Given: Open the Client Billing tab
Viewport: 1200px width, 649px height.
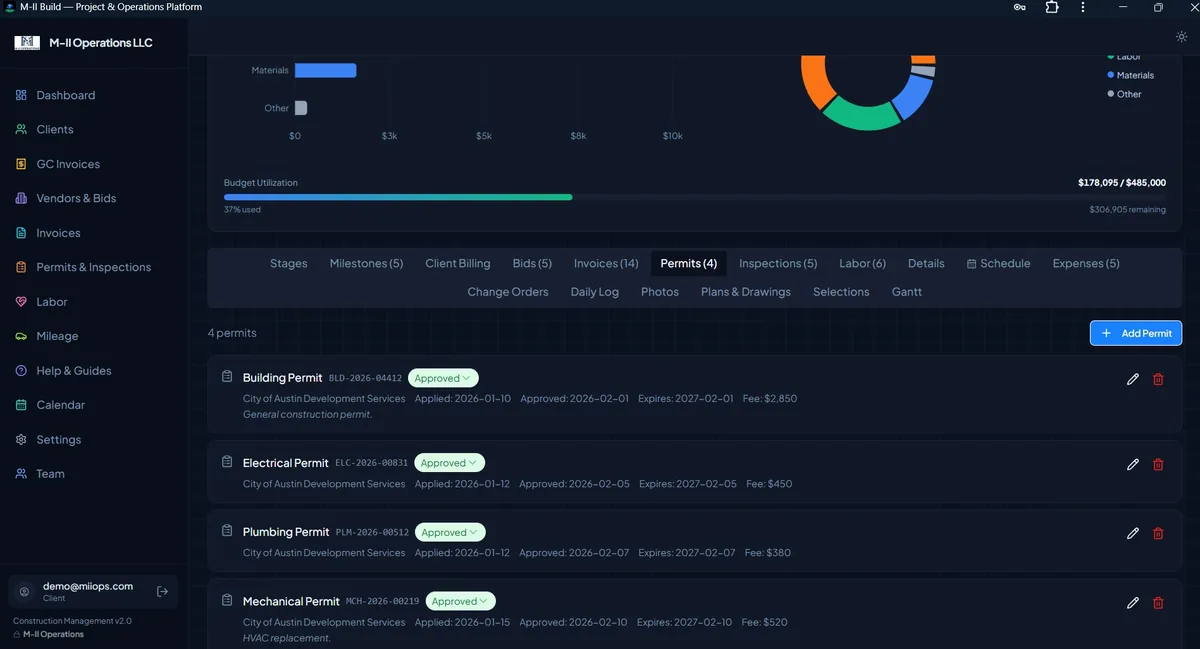Looking at the screenshot, I should (x=458, y=263).
